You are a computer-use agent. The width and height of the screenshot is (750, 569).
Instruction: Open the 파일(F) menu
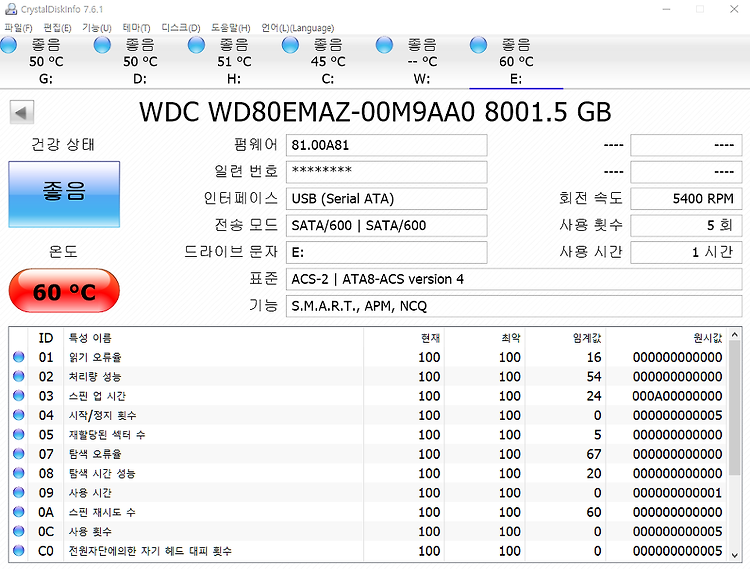pyautogui.click(x=18, y=28)
